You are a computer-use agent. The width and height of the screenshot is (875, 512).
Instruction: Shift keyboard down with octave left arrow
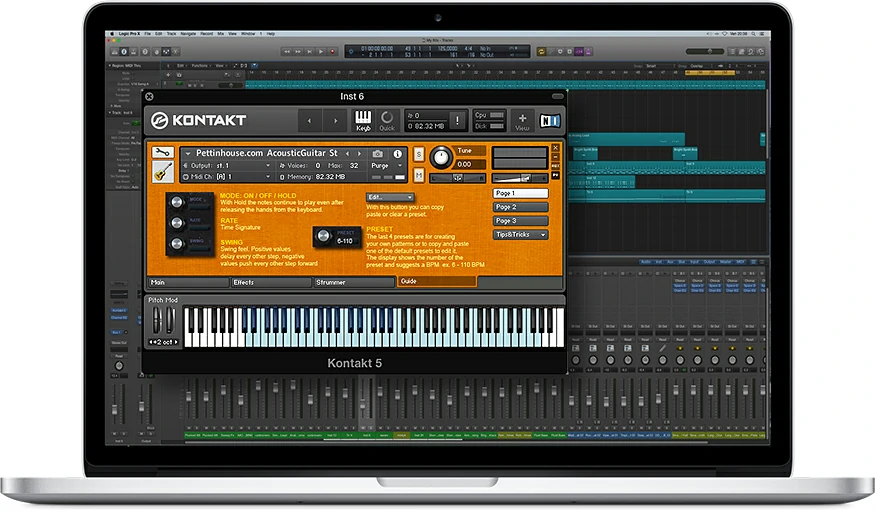[x=151, y=342]
